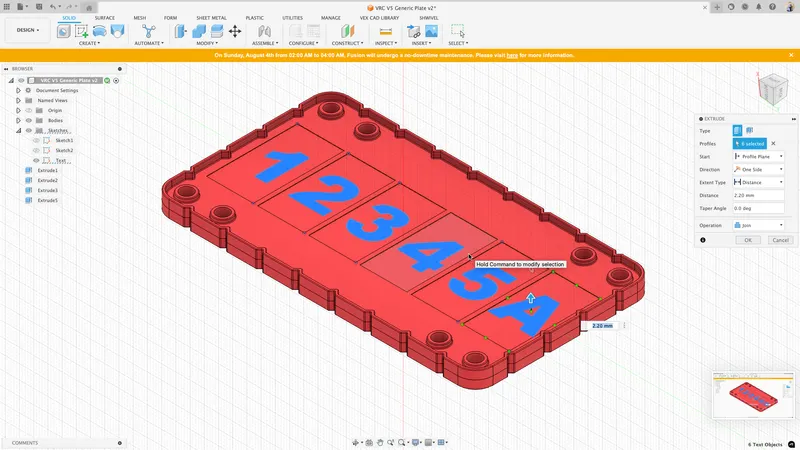
Task: Open the Surface tab
Action: pyautogui.click(x=104, y=17)
